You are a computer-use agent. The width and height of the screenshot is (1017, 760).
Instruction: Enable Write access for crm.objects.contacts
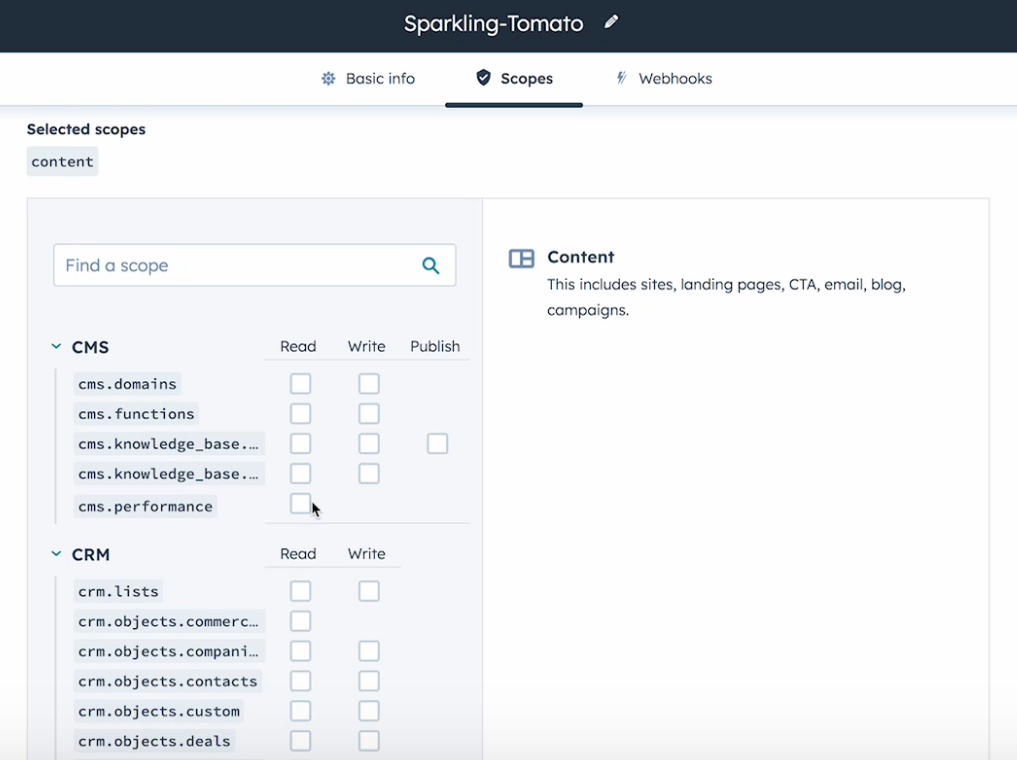pyautogui.click(x=368, y=680)
